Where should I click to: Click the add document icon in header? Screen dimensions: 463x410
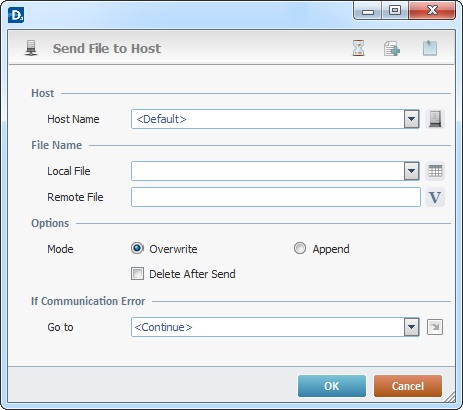tap(392, 48)
